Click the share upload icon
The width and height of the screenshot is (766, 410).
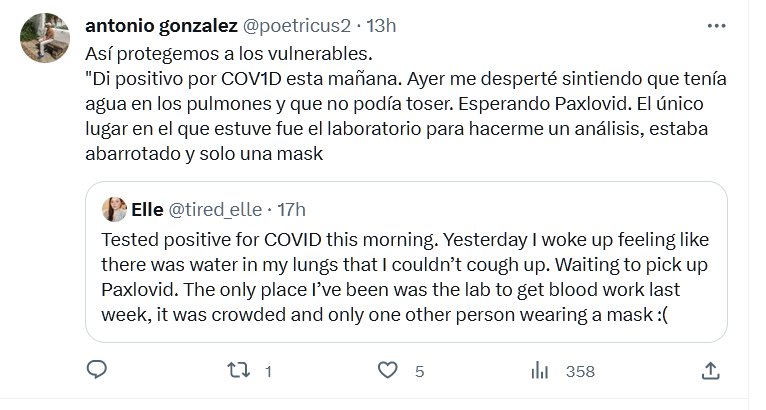[711, 371]
